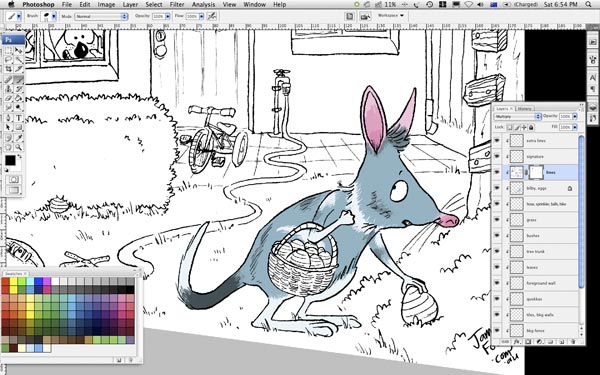Viewport: 600px width, 375px height.
Task: Open the layer blend mode dropdown
Action: [517, 116]
